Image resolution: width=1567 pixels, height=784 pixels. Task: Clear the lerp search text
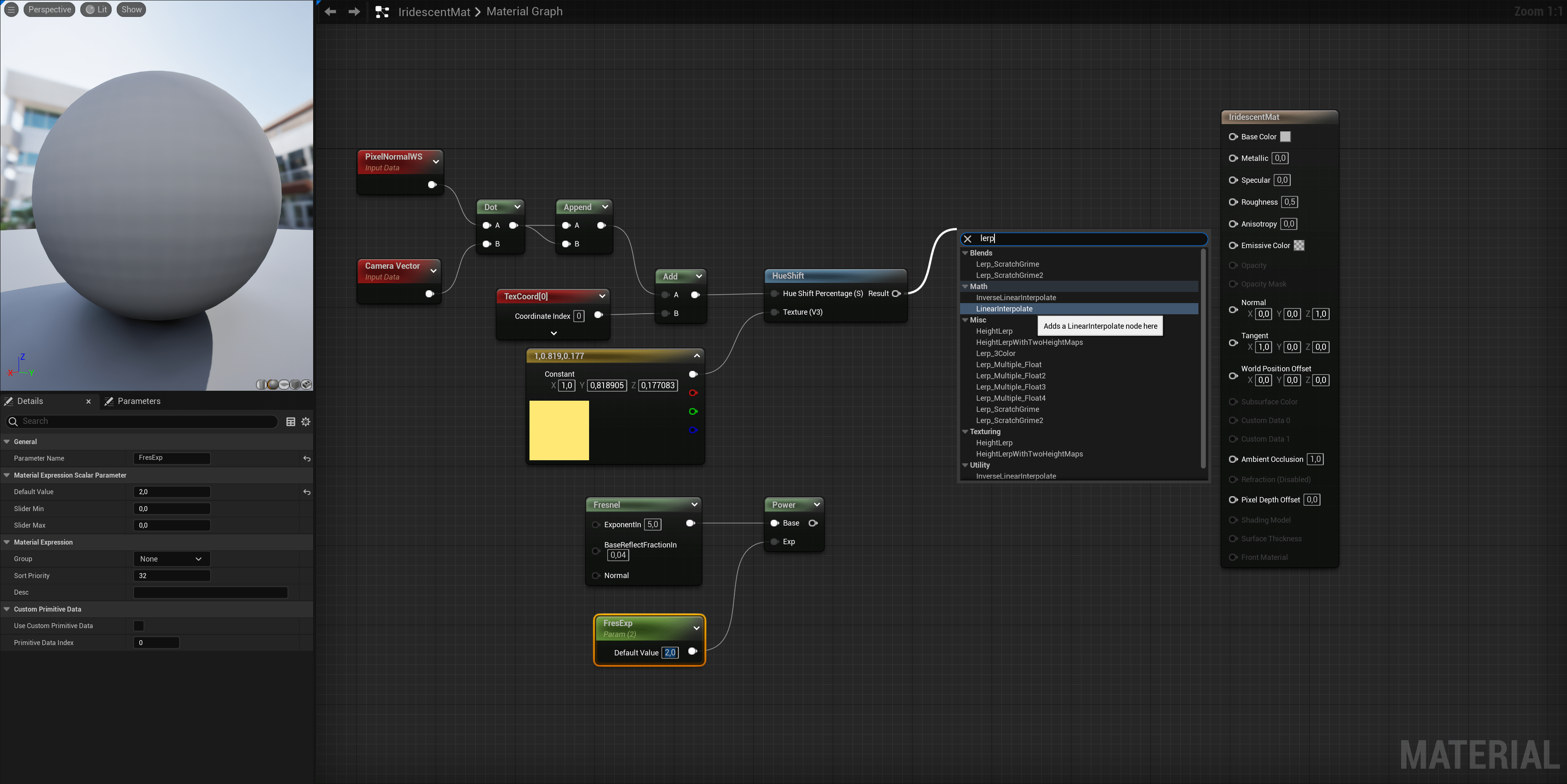[968, 239]
